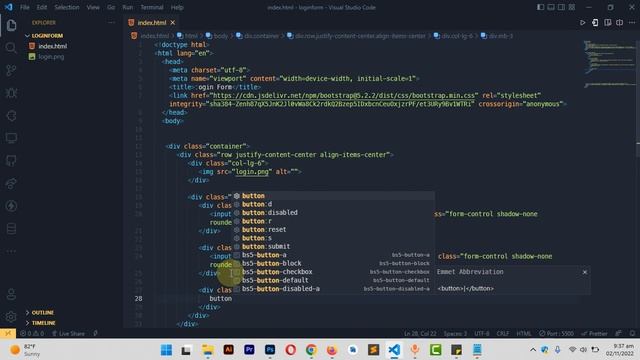The width and height of the screenshot is (640, 360).
Task: Change encoding via UTF-8 status item
Action: 482,333
